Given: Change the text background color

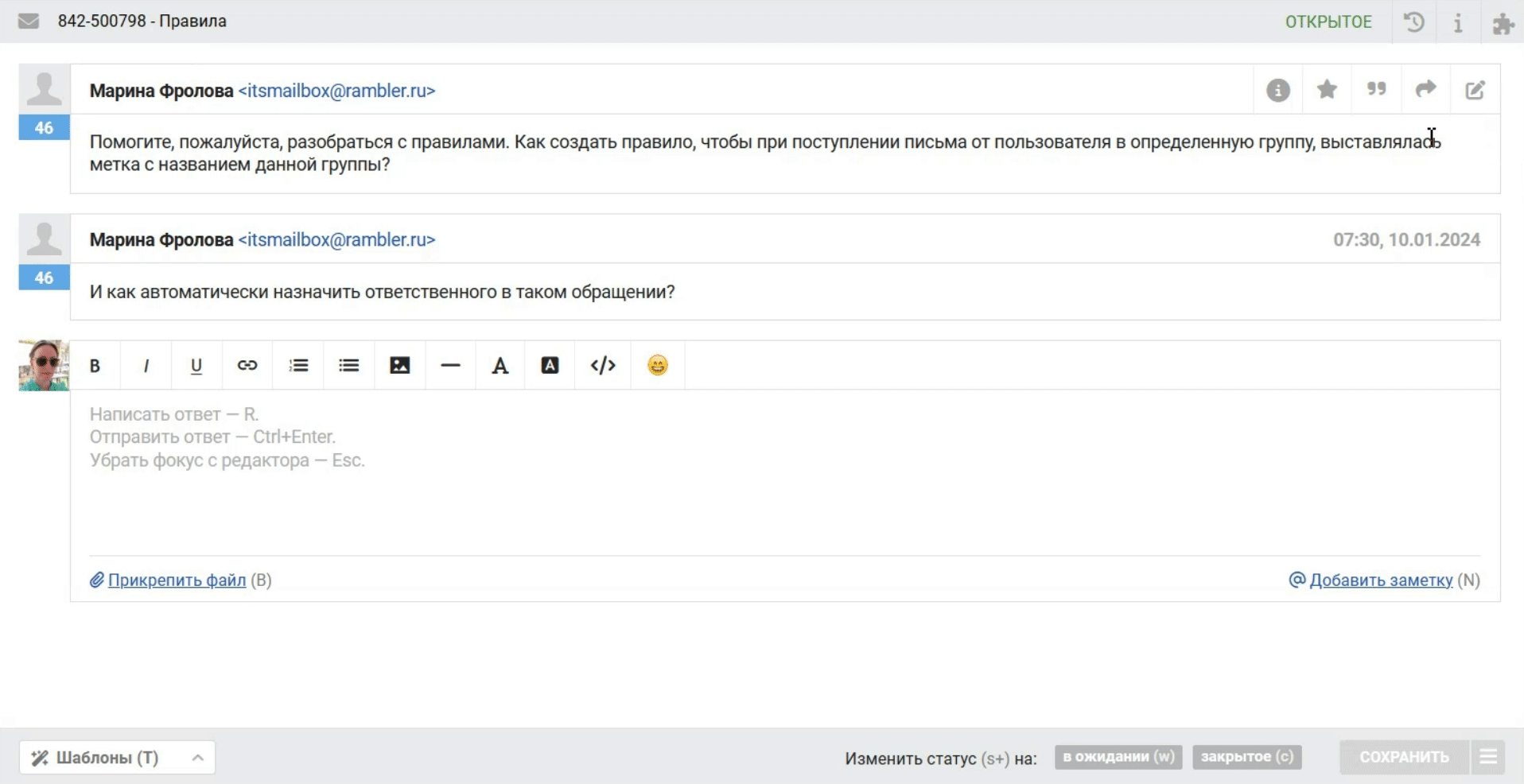Looking at the screenshot, I should (550, 366).
